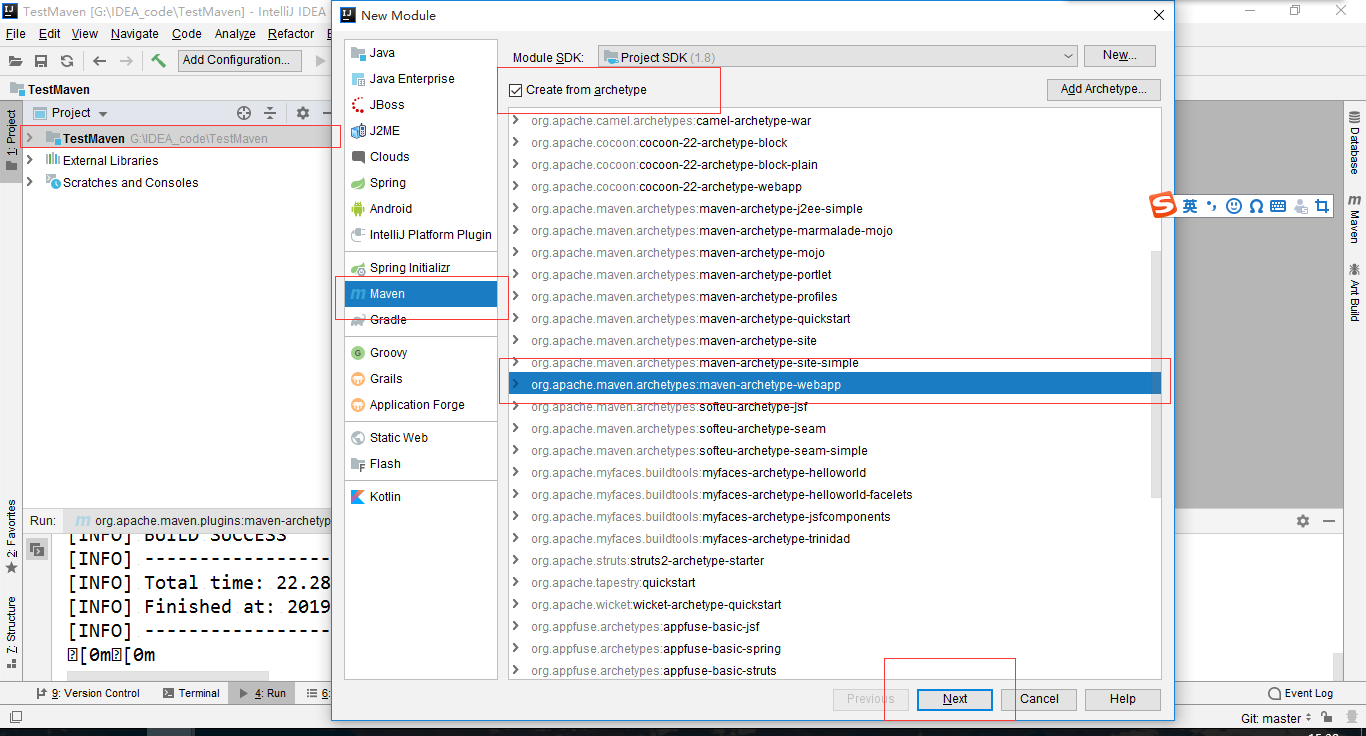
Task: Click the Build Project hammer icon
Action: coord(158,60)
